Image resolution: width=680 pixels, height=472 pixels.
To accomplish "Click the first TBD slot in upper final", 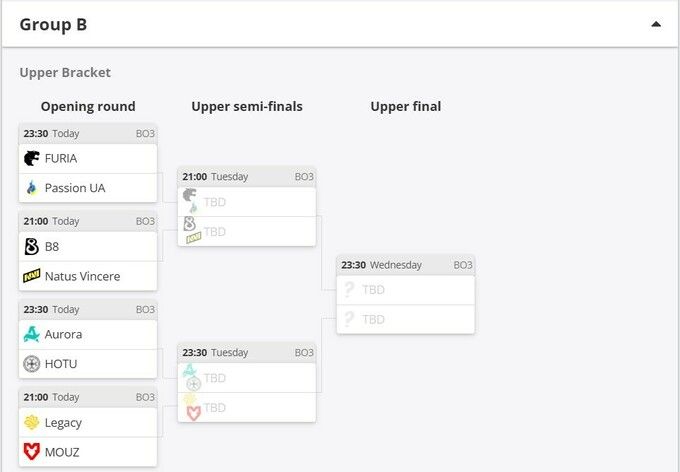I will click(x=405, y=290).
